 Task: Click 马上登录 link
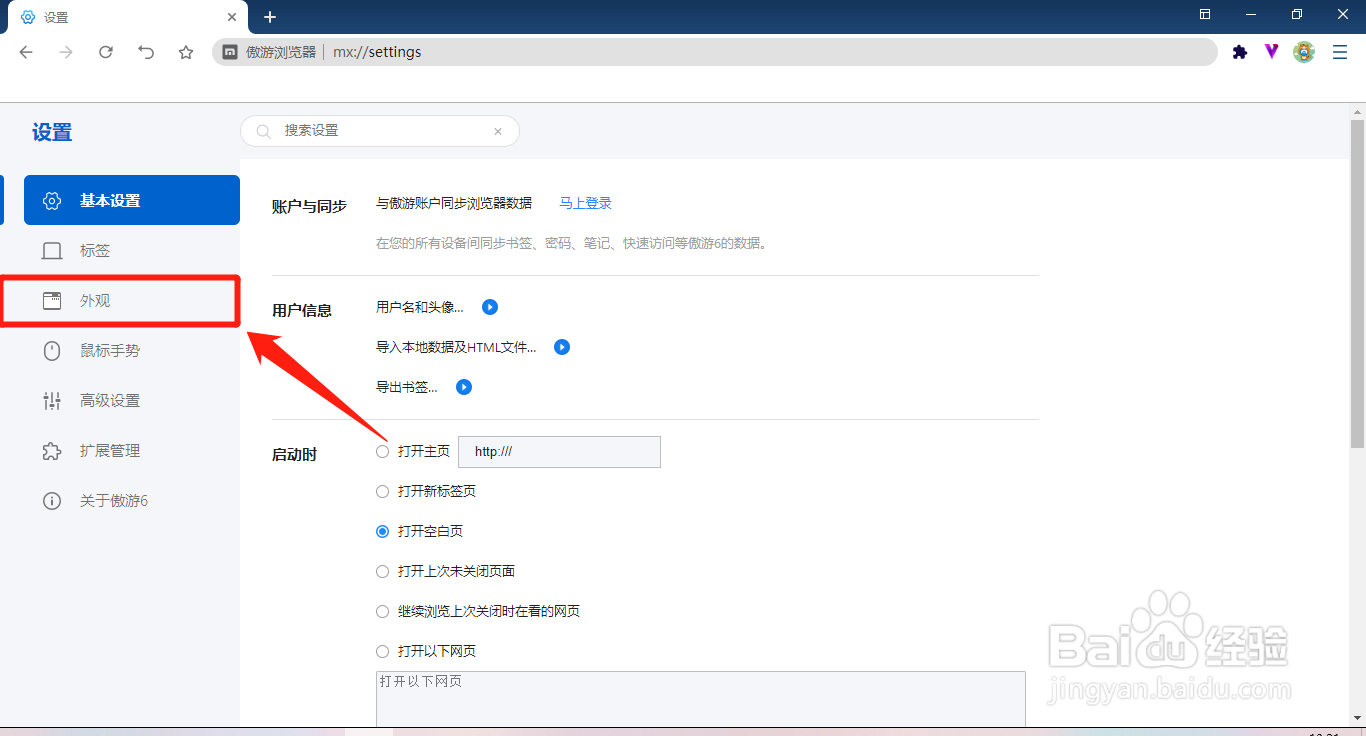point(585,203)
